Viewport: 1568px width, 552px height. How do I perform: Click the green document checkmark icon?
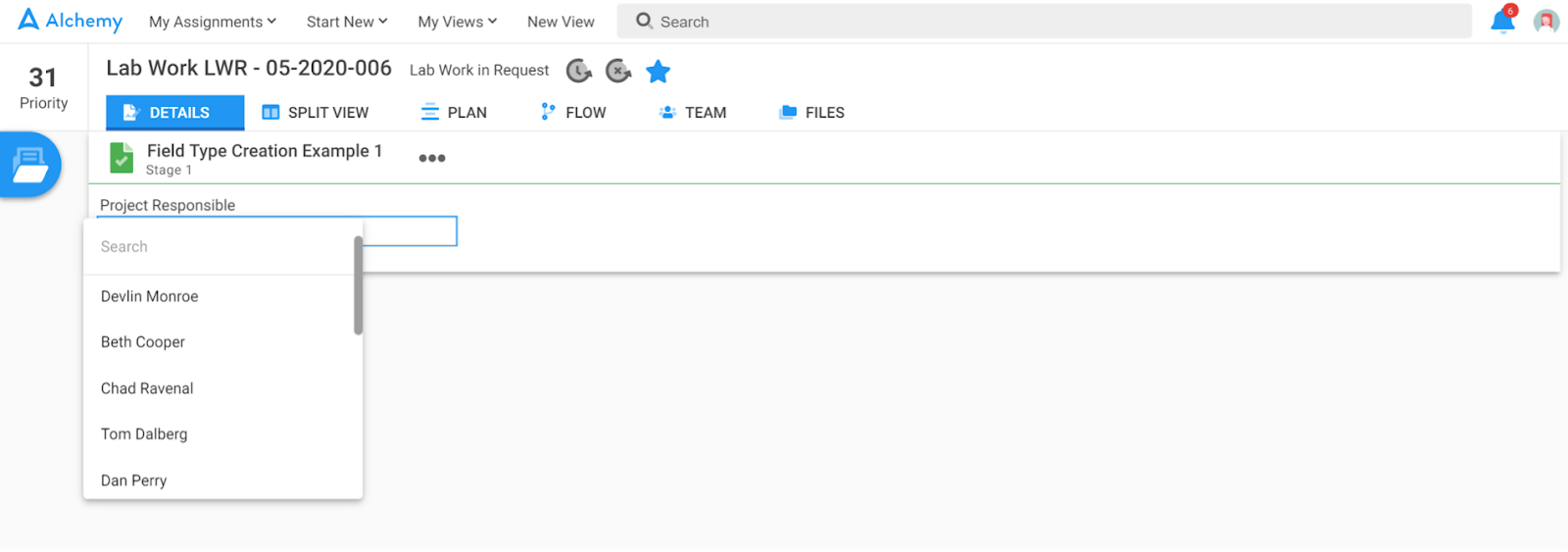pyautogui.click(x=122, y=157)
